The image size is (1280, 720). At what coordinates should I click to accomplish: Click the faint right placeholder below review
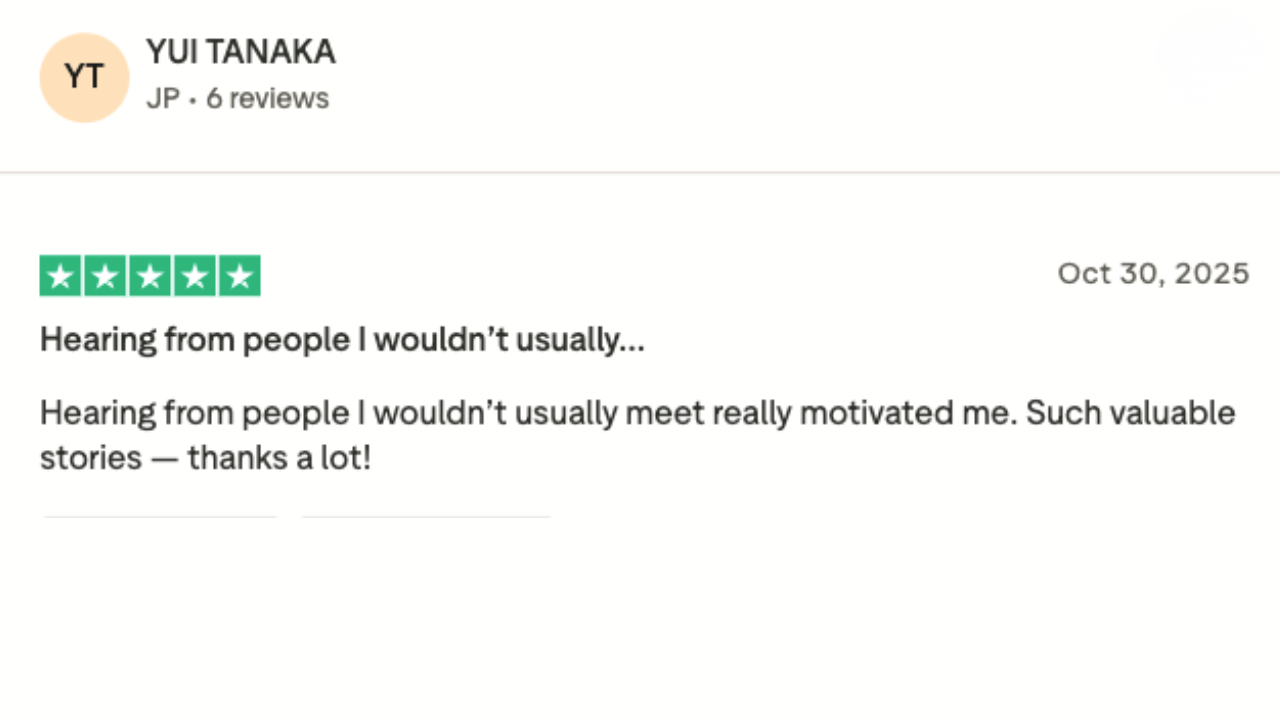(426, 517)
